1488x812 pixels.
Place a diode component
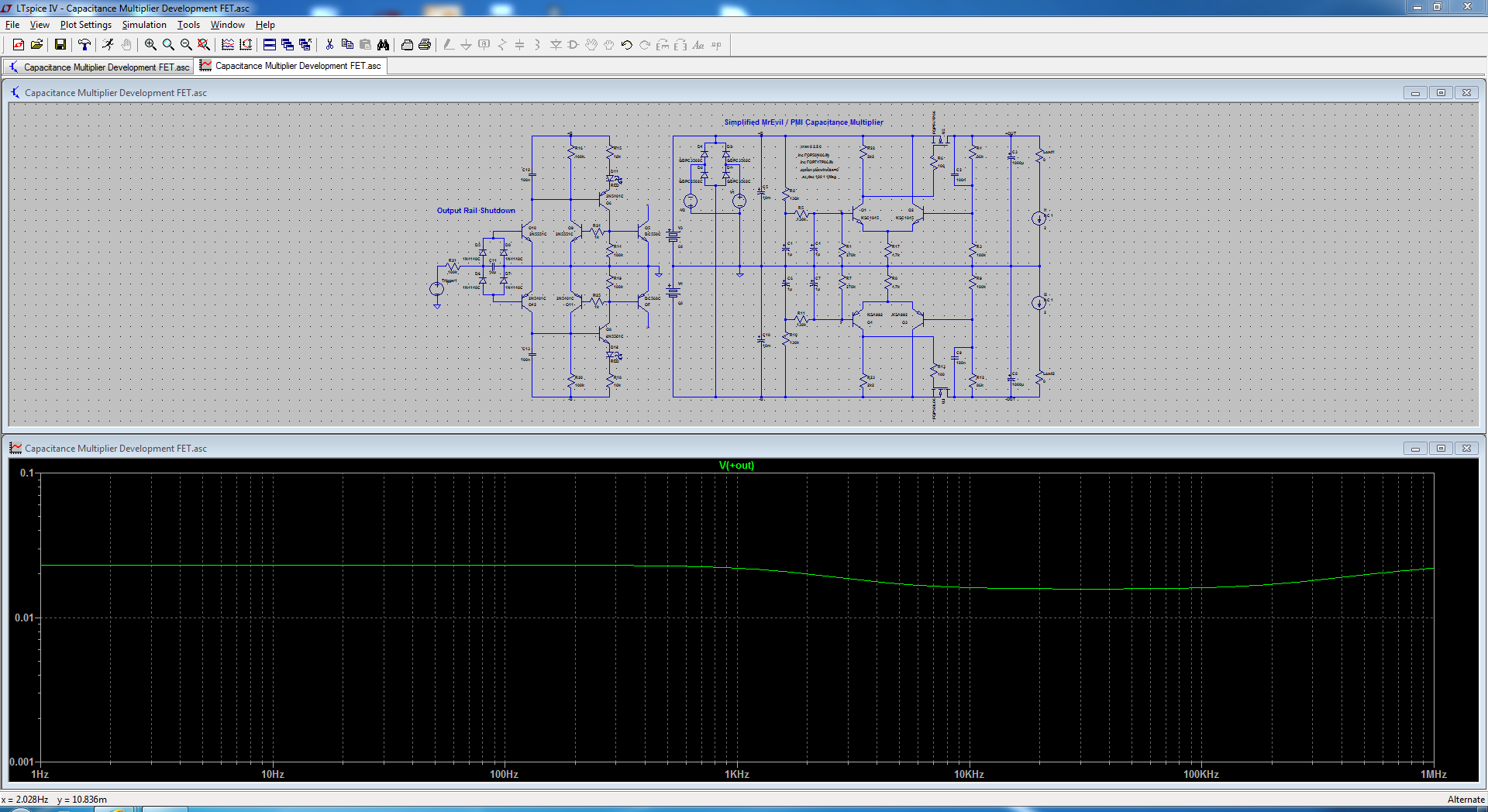(556, 45)
